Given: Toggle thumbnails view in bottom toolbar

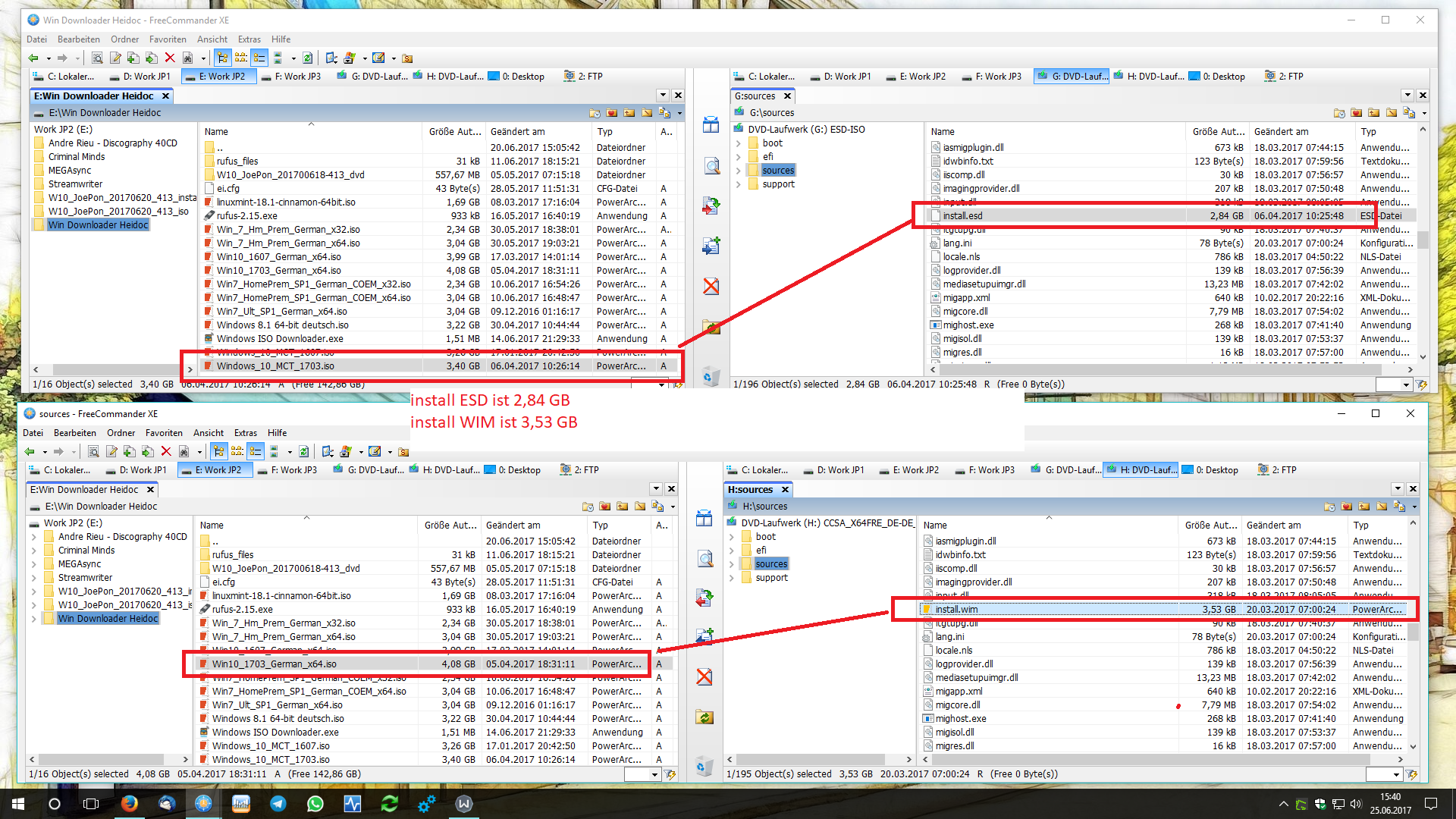Looking at the screenshot, I should (x=274, y=452).
